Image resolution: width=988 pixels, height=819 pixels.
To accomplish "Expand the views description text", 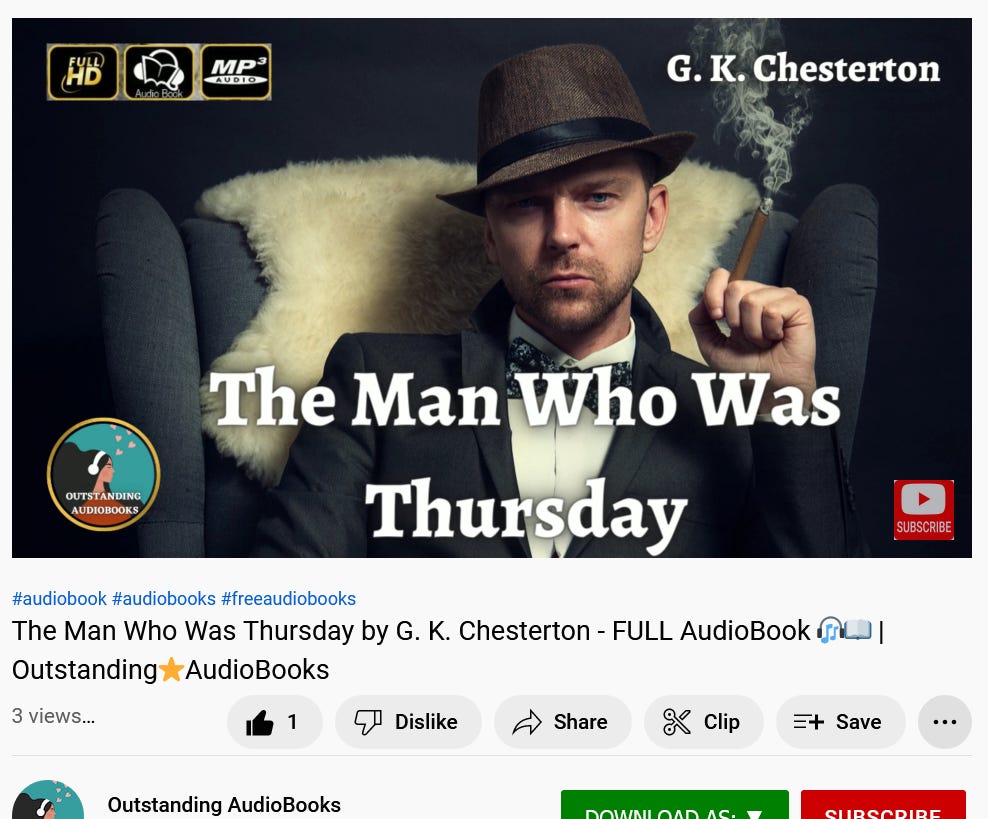I will (x=54, y=716).
